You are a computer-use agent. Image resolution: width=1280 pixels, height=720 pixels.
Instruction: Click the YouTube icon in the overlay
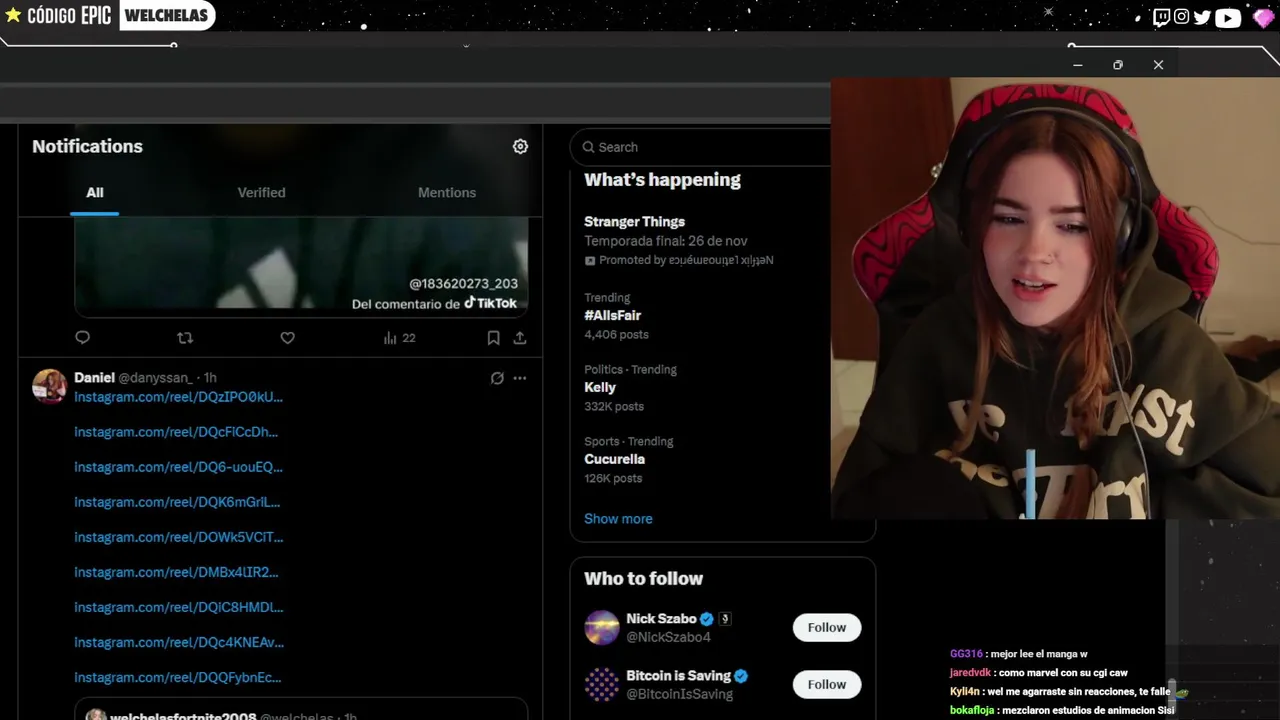click(1228, 17)
